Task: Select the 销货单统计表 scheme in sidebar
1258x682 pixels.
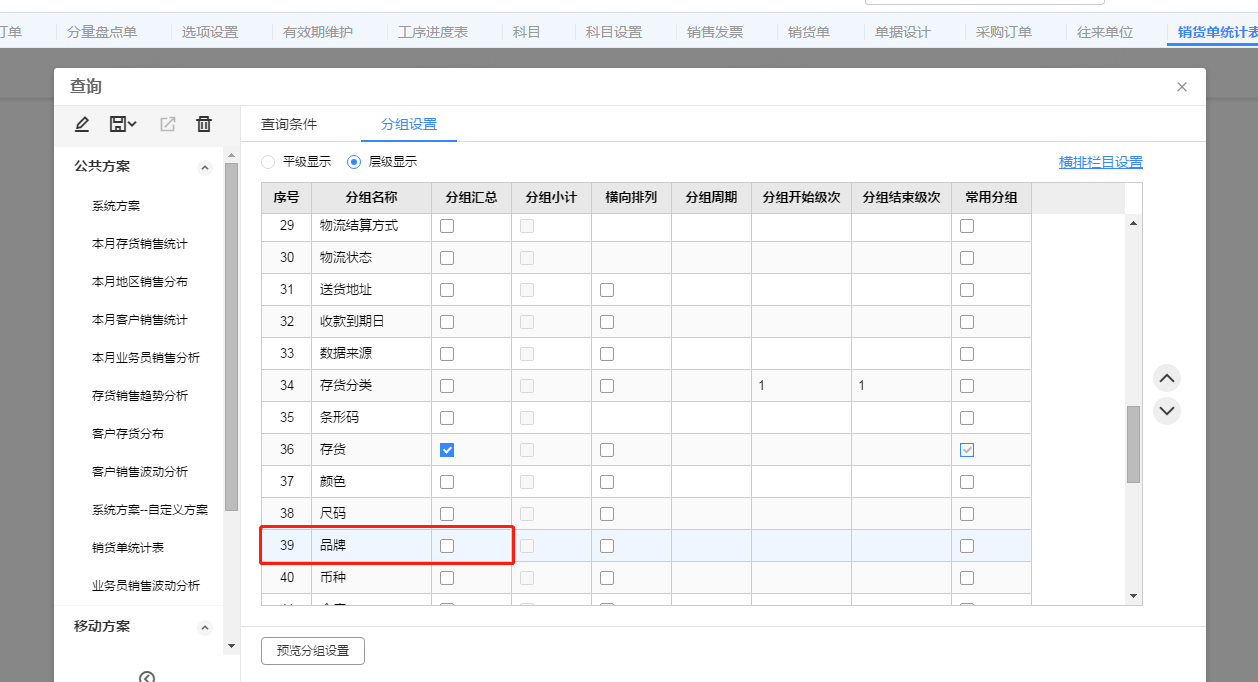Action: pyautogui.click(x=128, y=548)
